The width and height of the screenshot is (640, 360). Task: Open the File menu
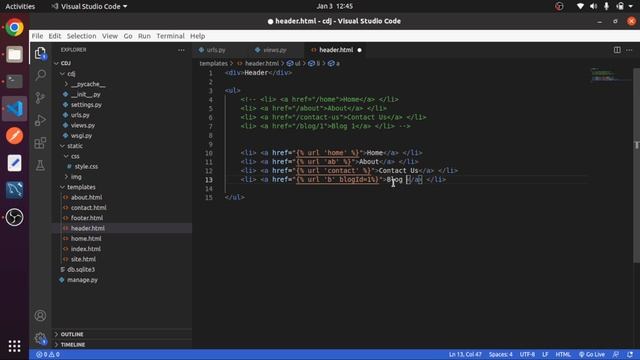coord(37,36)
